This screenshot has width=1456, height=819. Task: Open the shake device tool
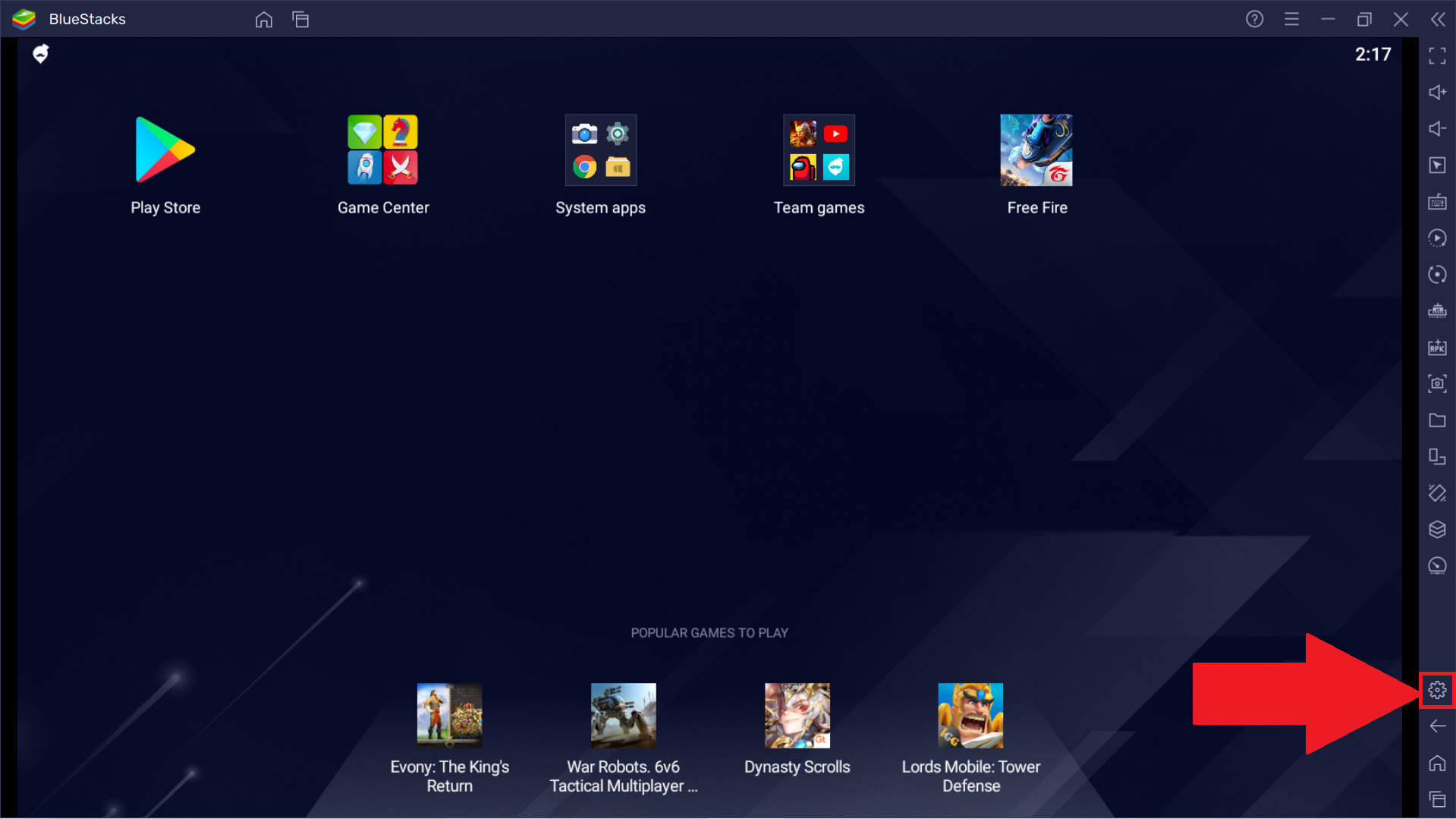coord(1436,493)
